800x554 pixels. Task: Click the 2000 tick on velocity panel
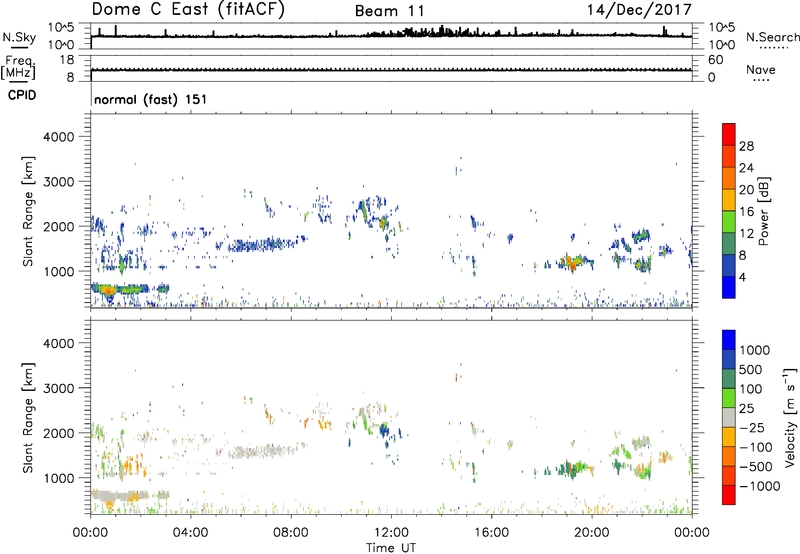[x=58, y=433]
